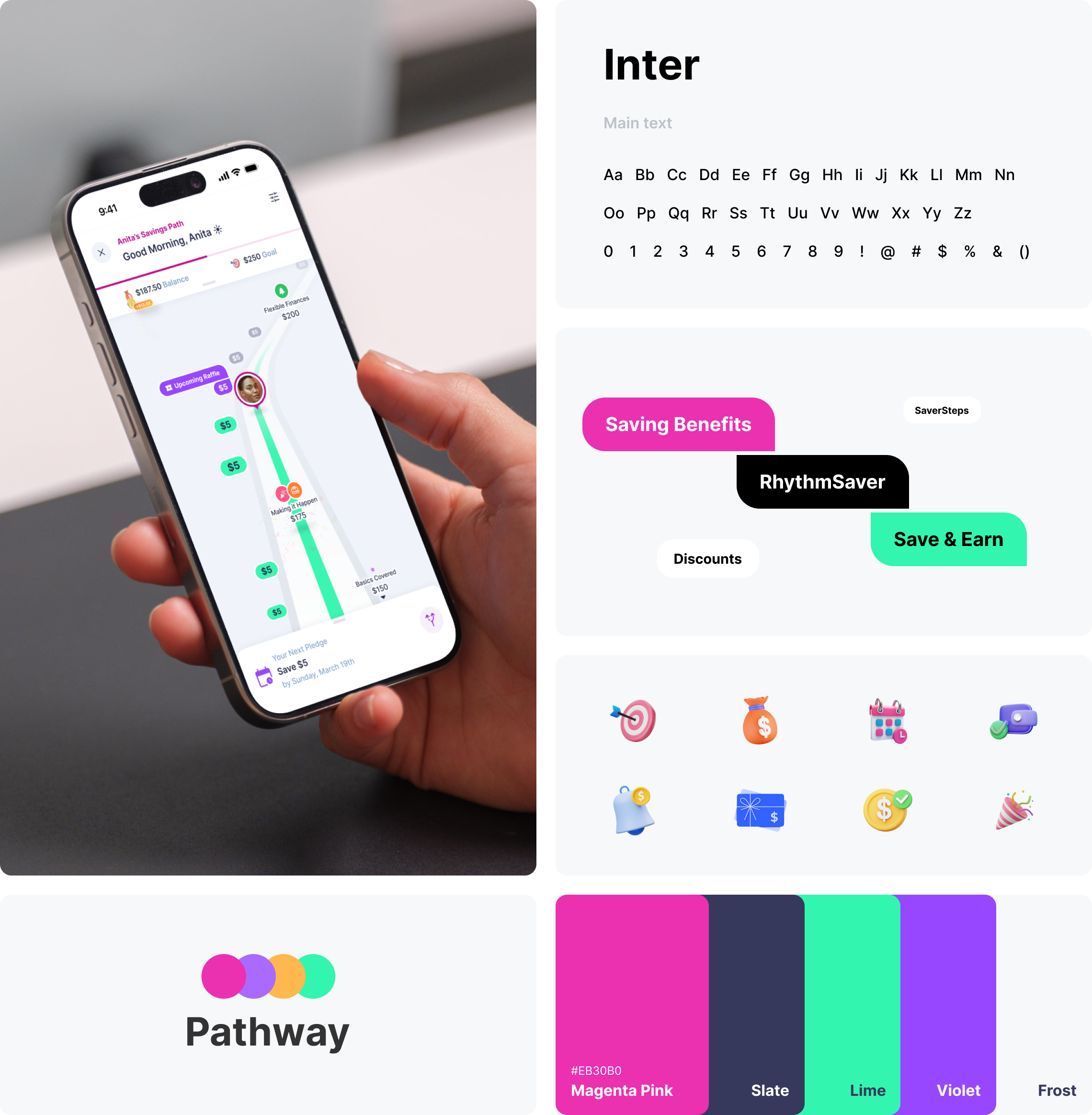
Task: Click the Discounts link
Action: (707, 558)
